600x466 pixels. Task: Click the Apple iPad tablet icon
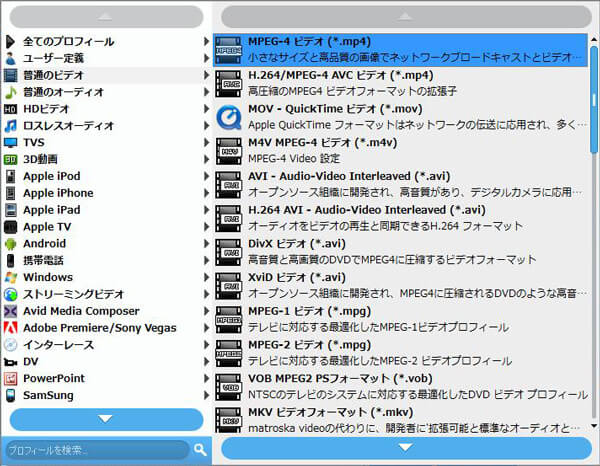pyautogui.click(x=10, y=210)
